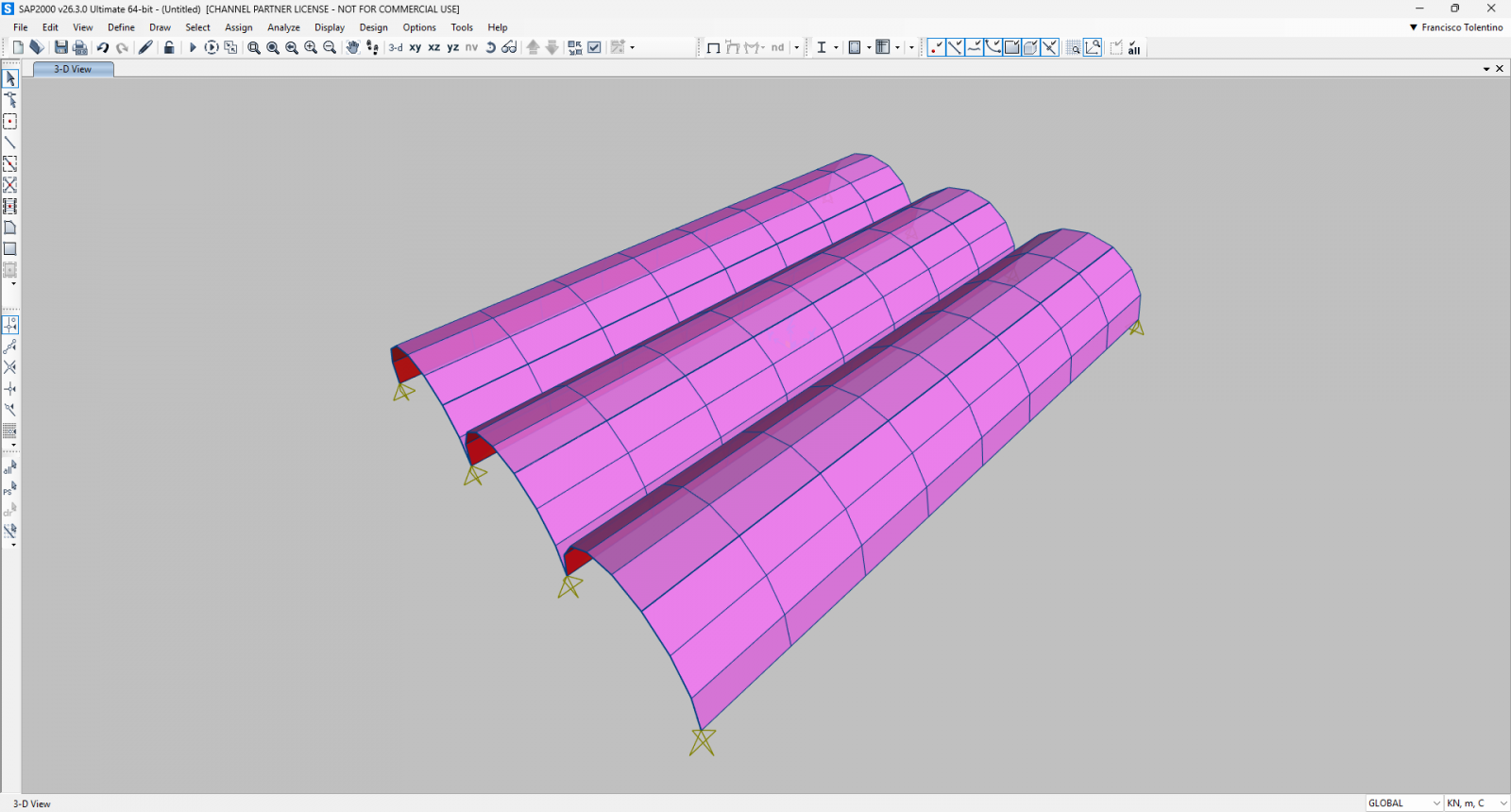Open the Analyze menu
The height and width of the screenshot is (812, 1511).
pos(283,27)
